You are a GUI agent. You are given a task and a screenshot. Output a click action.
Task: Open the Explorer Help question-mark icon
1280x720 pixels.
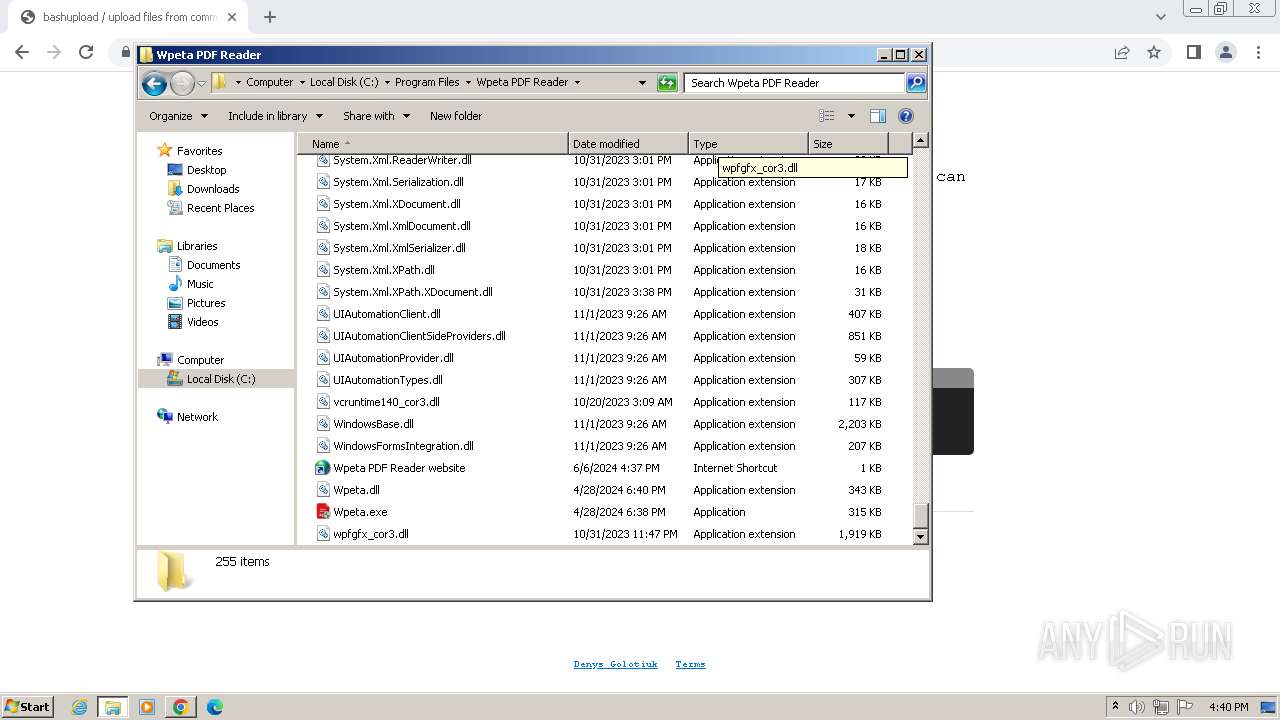coord(906,116)
